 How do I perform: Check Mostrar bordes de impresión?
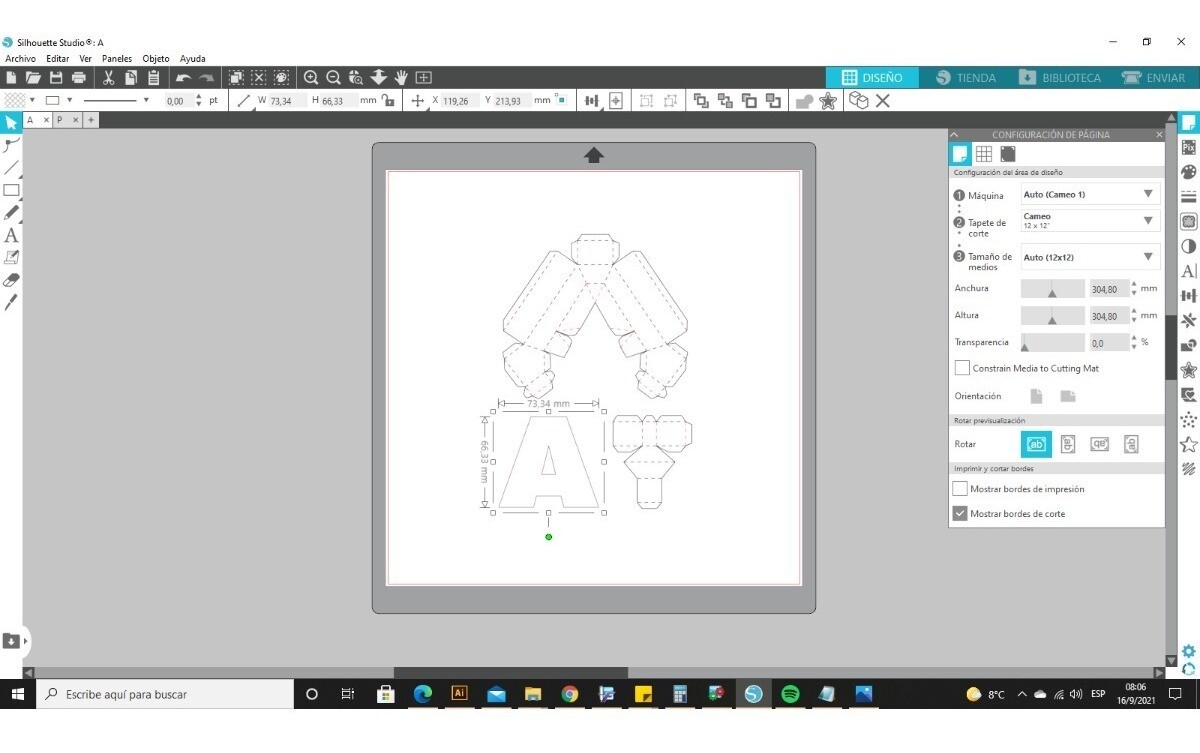960,489
